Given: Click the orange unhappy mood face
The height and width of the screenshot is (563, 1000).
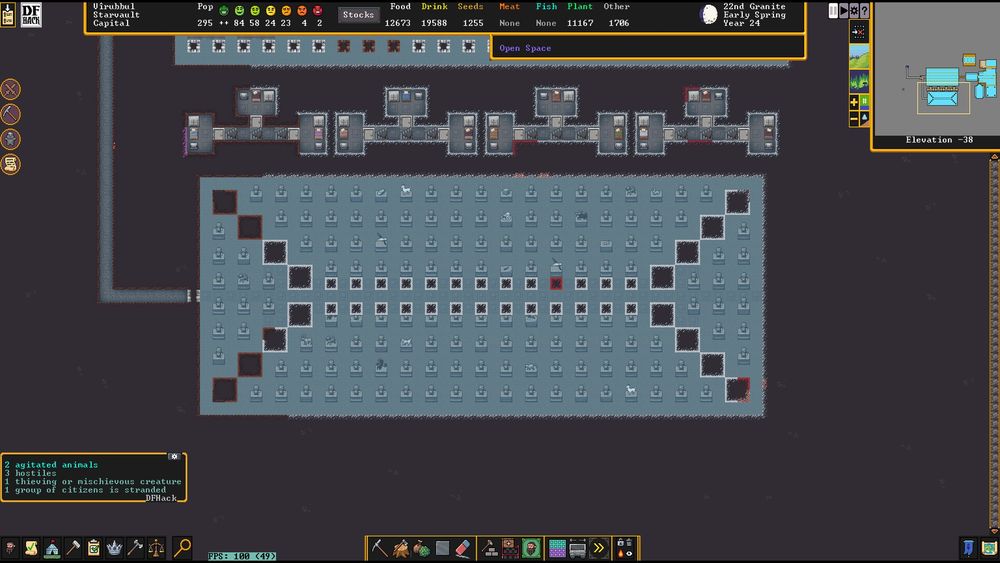Looking at the screenshot, I should [286, 10].
